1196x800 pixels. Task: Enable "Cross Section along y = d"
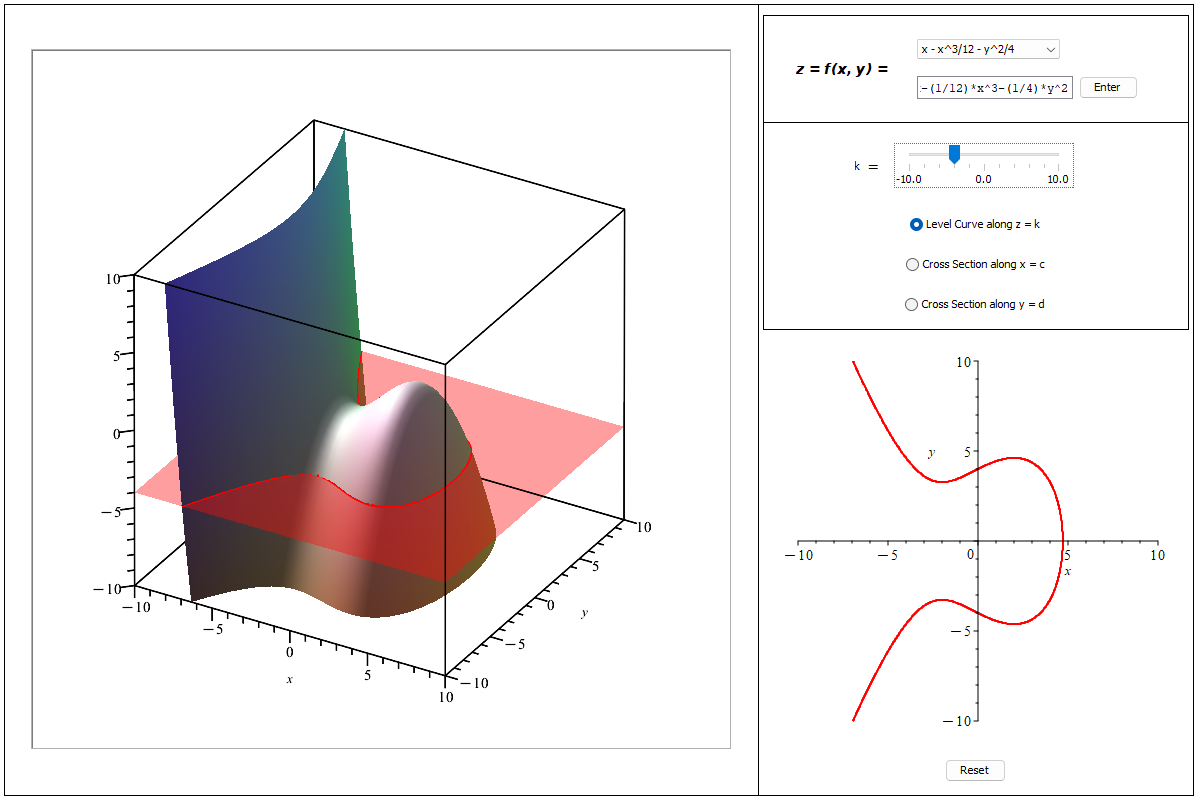(911, 304)
